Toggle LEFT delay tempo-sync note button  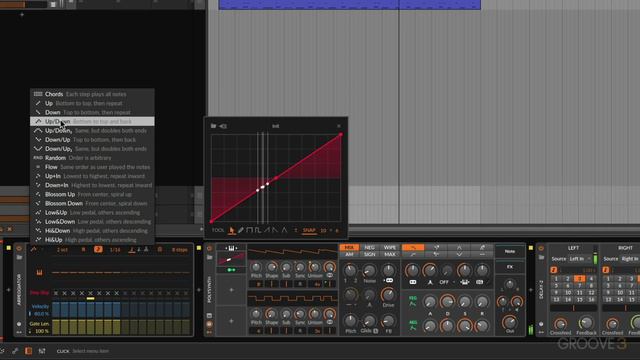click(x=554, y=270)
